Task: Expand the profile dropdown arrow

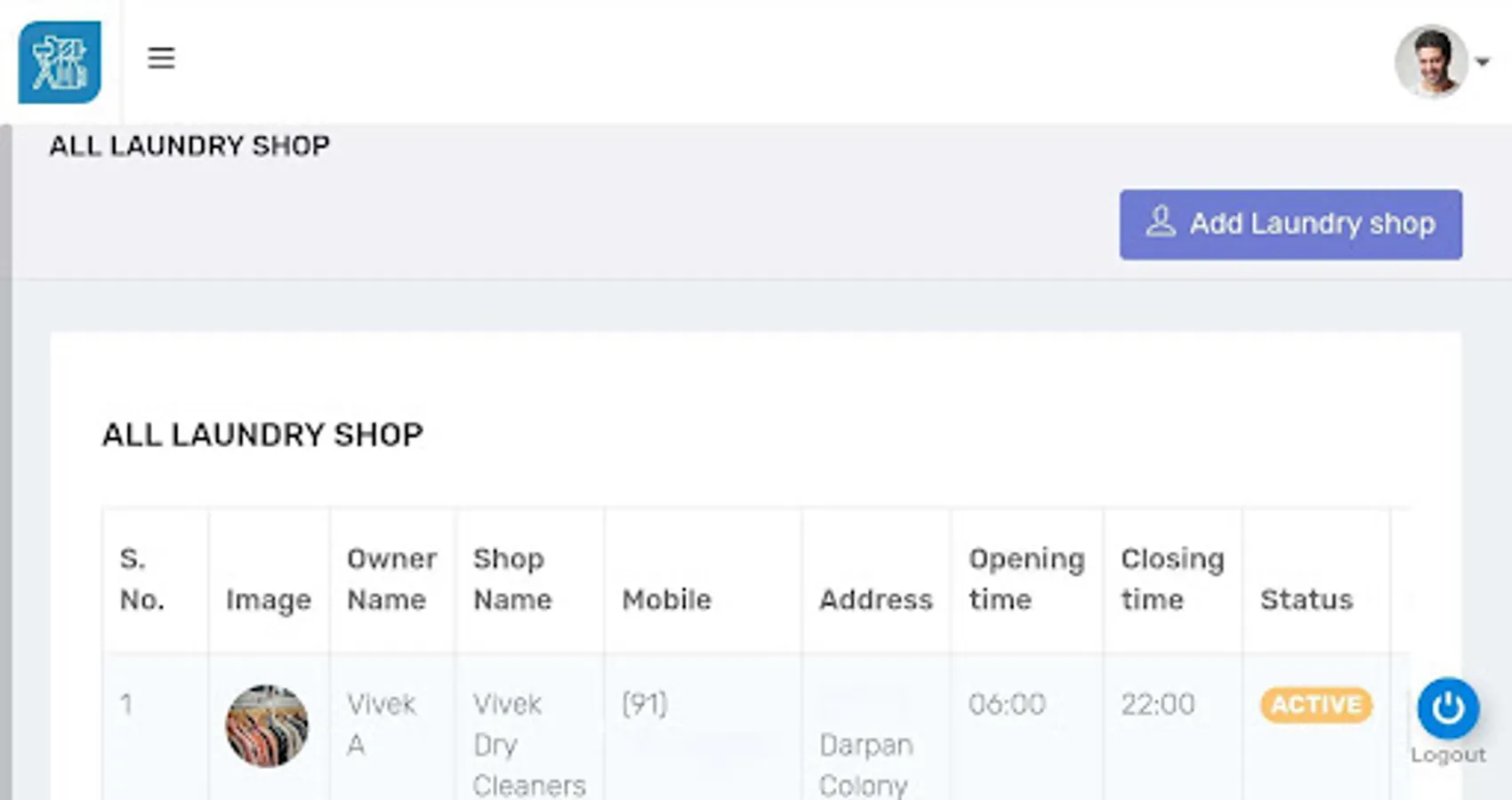Action: pos(1482,62)
